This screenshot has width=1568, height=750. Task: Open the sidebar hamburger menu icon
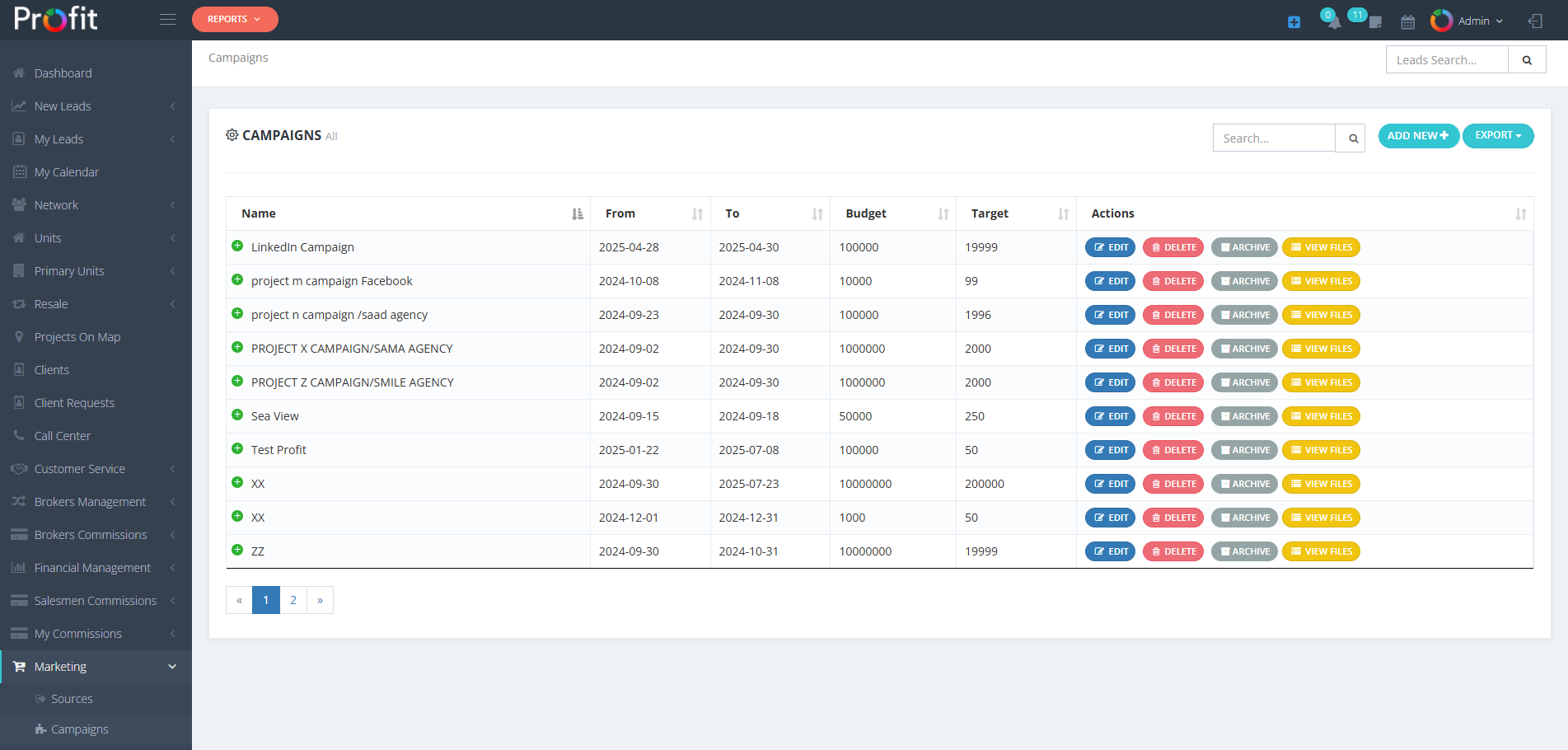[167, 19]
